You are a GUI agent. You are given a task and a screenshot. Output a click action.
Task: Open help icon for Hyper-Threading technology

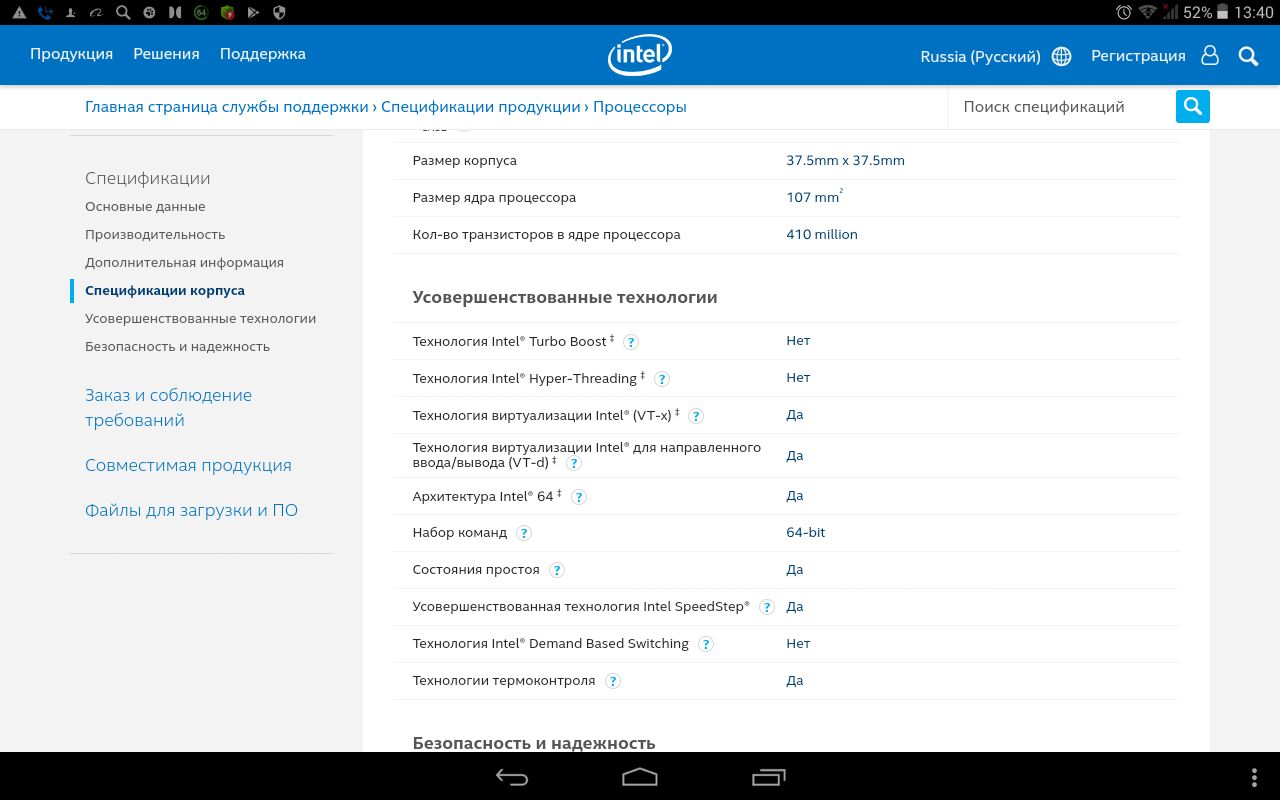pos(662,379)
